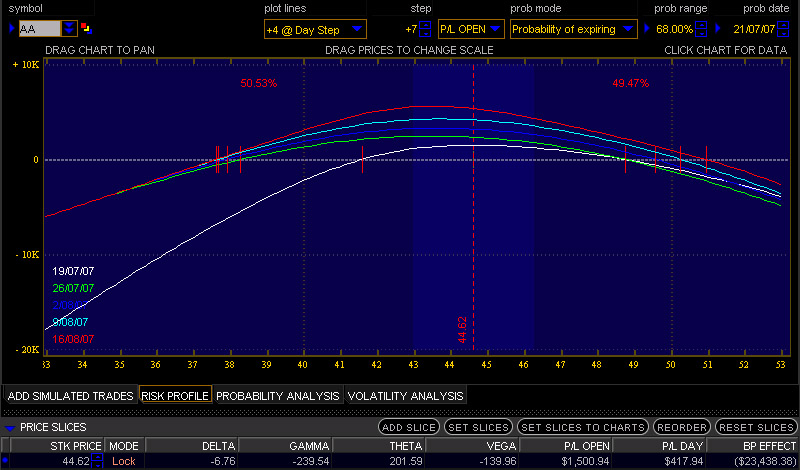Click the 9/08/07 cyan legend date

tap(70, 322)
